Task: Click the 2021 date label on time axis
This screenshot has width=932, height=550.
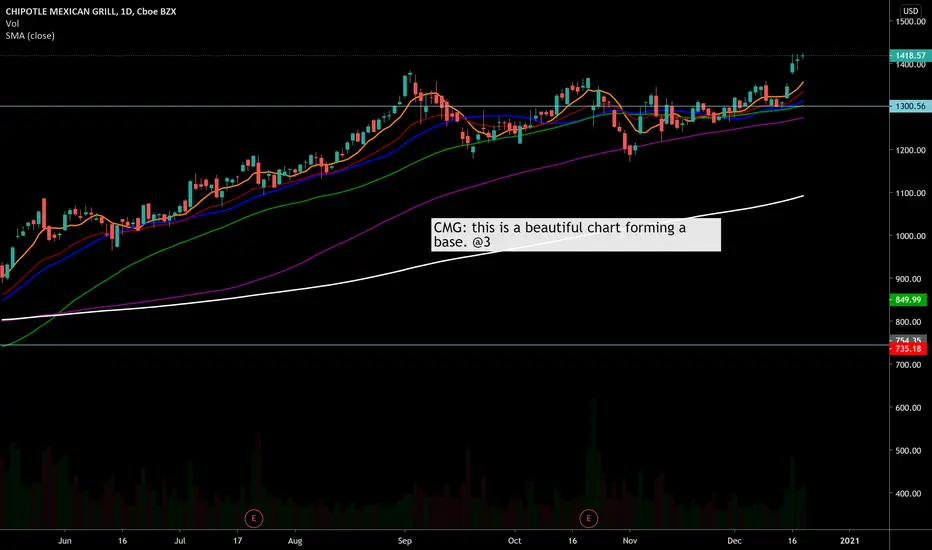Action: pos(849,540)
